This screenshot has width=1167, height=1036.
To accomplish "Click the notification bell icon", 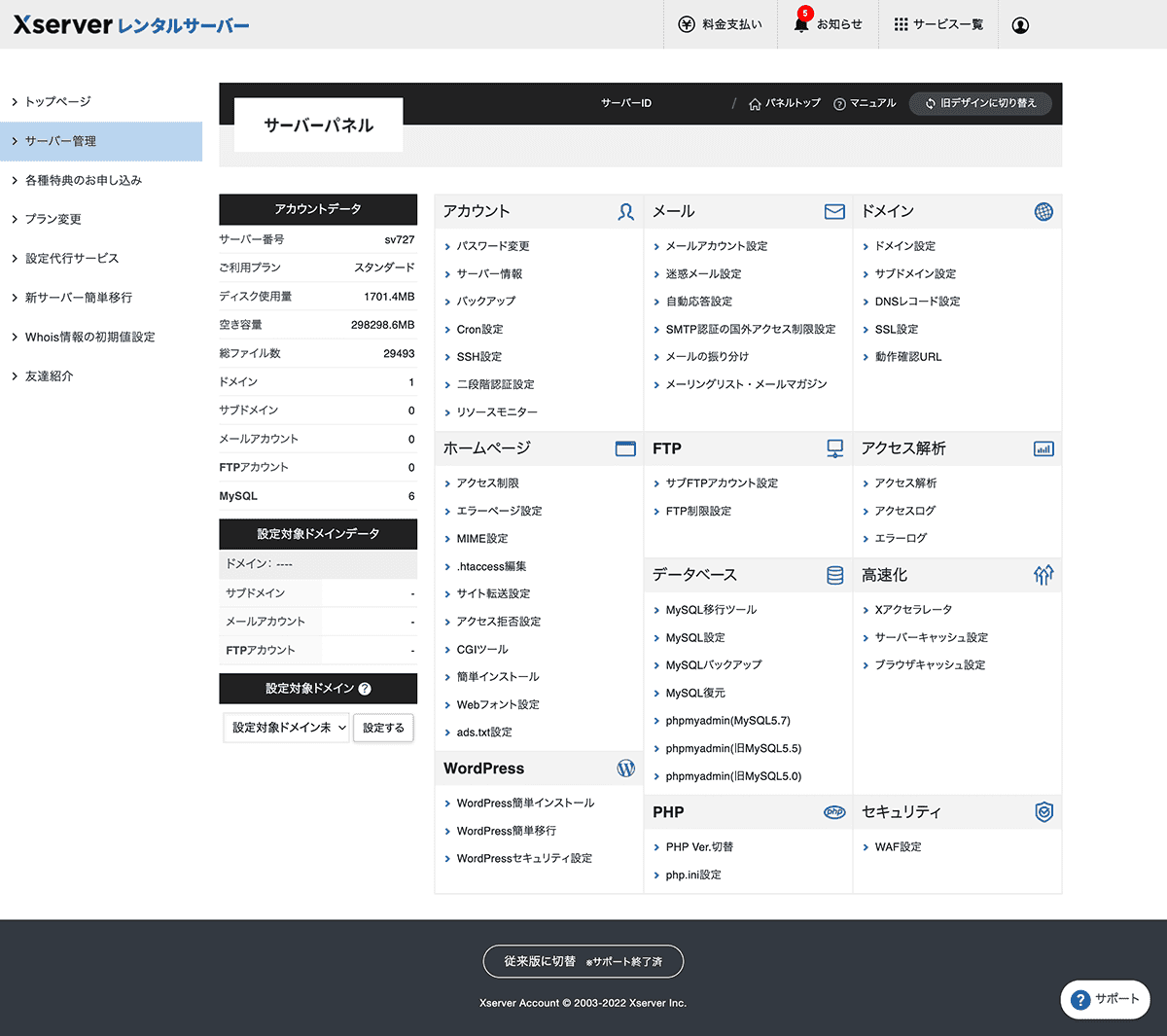I will pos(801,24).
